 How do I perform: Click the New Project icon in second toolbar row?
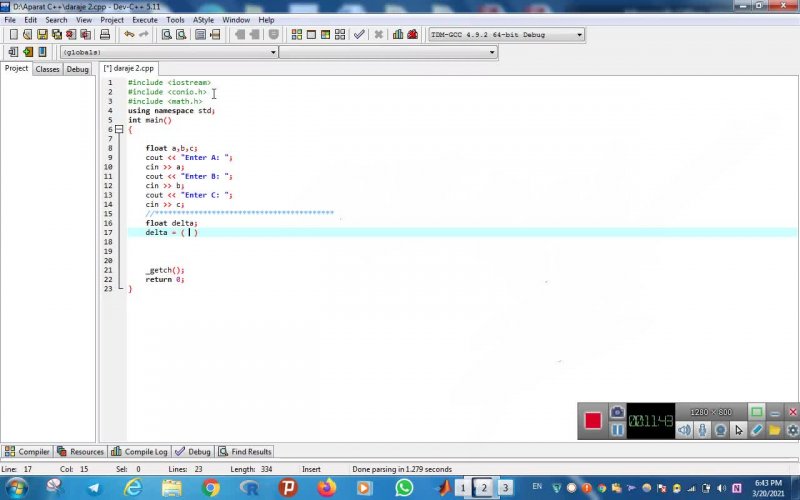coord(13,52)
